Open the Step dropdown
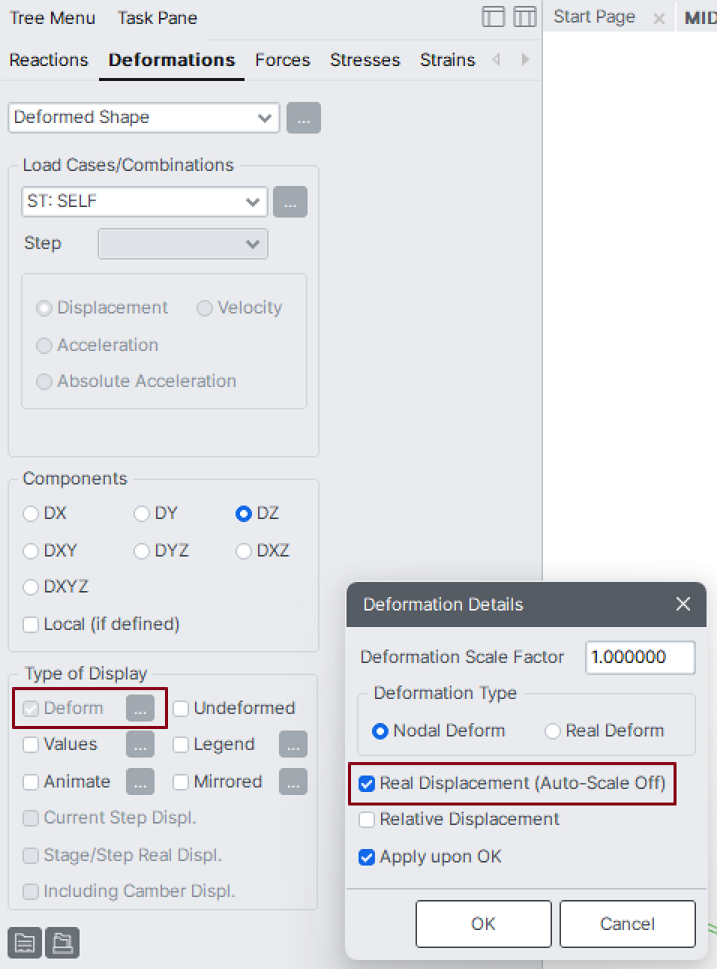The width and height of the screenshot is (717, 969). coord(182,244)
